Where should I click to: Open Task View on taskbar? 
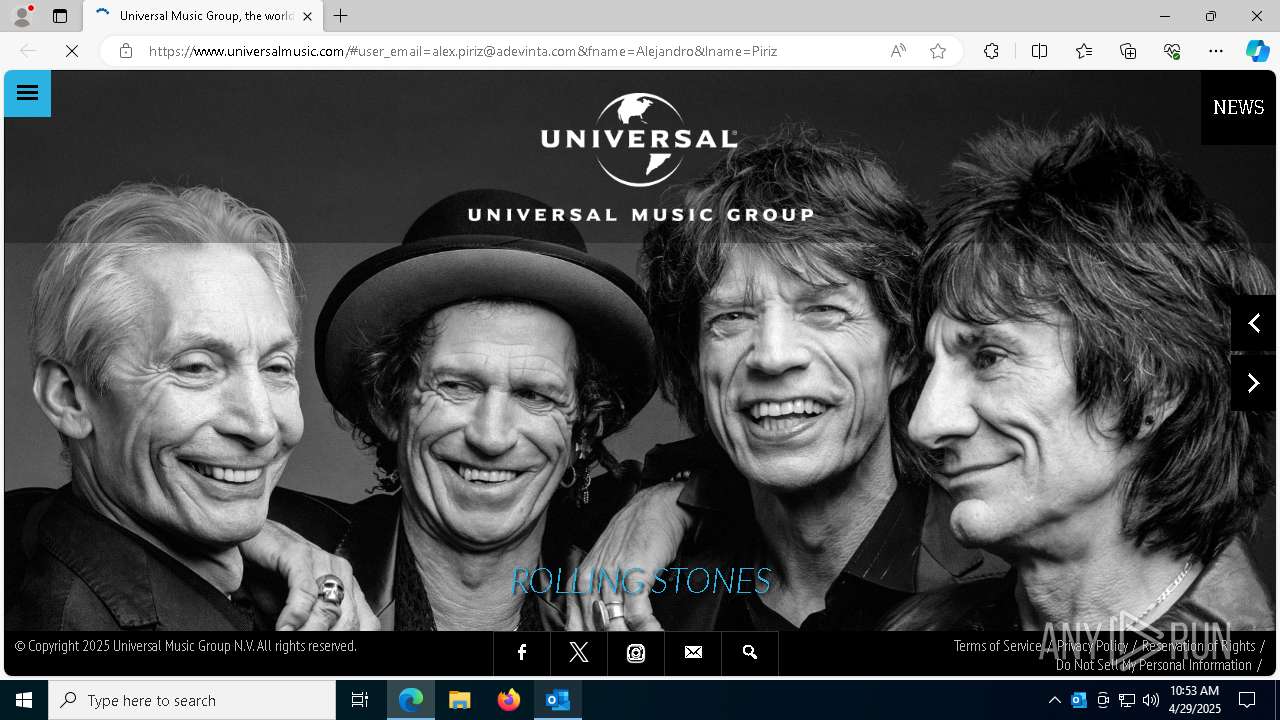tap(360, 700)
